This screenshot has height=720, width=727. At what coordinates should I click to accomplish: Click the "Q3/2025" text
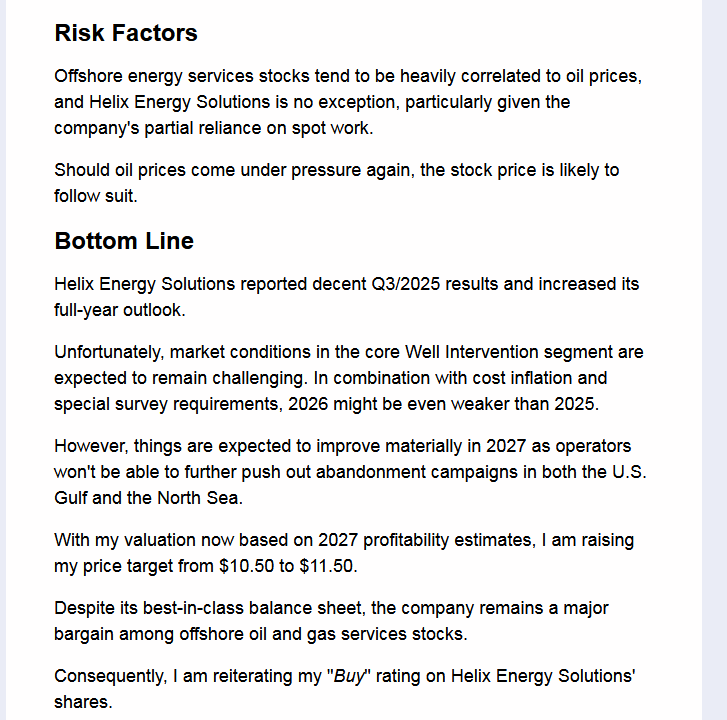point(405,284)
